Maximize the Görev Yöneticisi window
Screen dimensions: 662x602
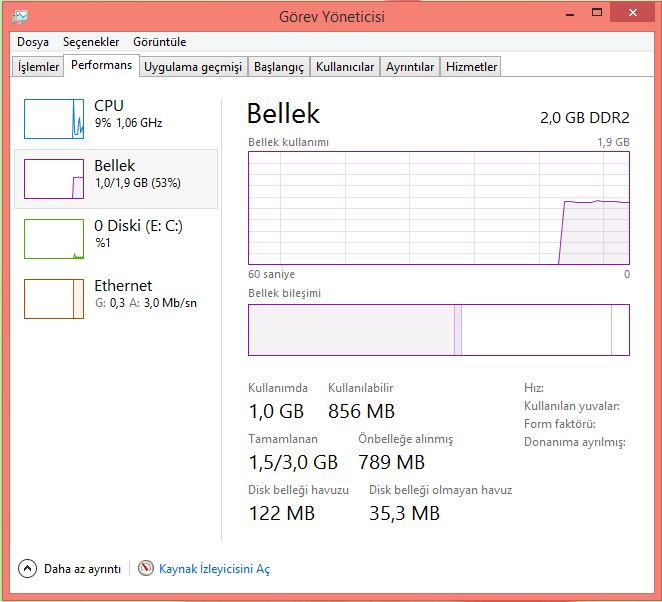[597, 12]
